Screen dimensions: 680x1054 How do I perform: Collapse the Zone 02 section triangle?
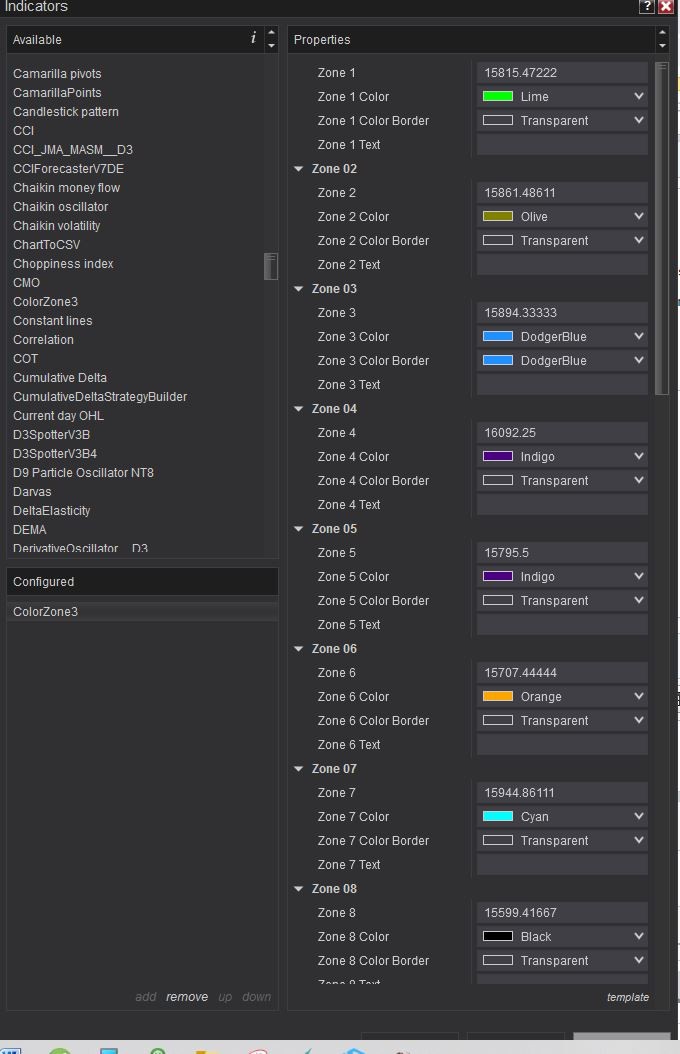[299, 169]
